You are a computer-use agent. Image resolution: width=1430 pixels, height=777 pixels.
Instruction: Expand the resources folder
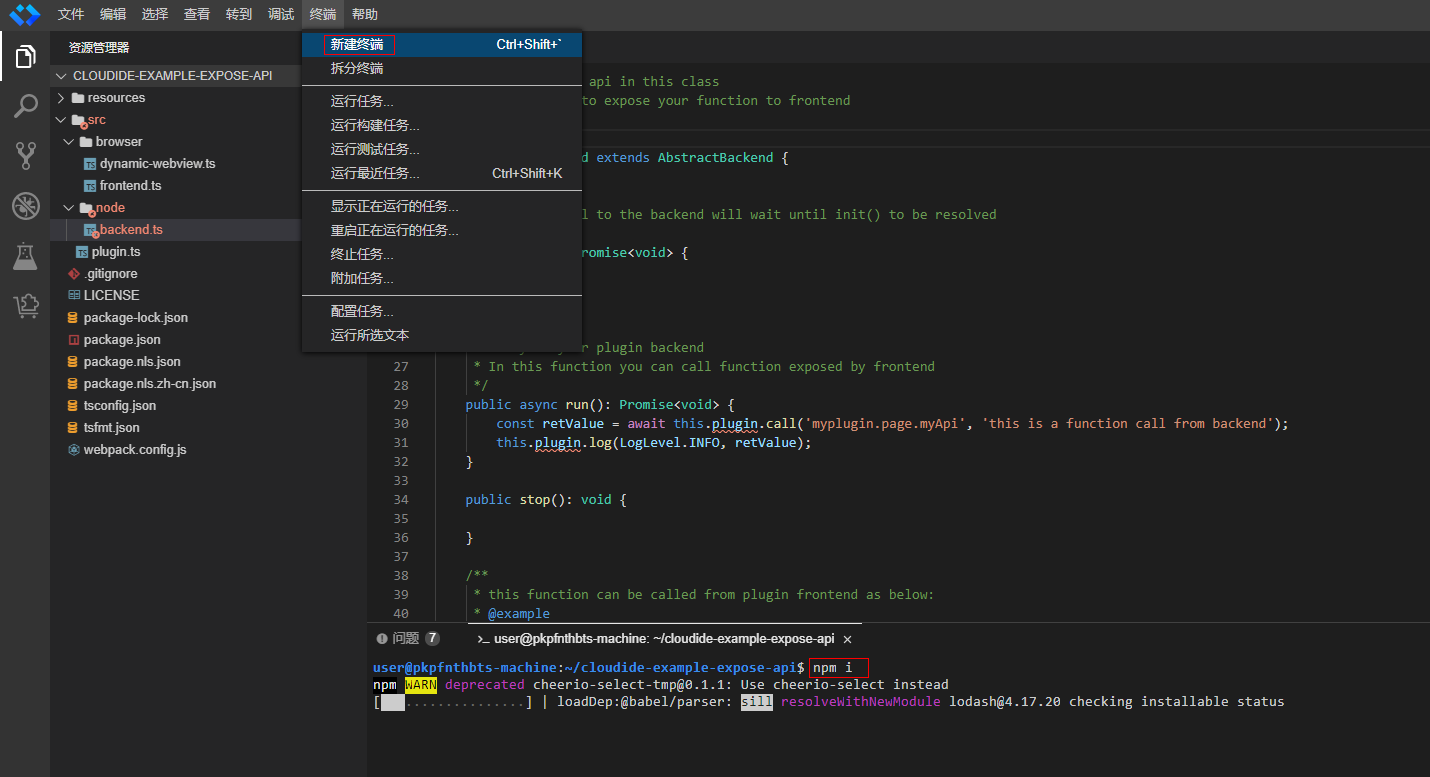(115, 98)
